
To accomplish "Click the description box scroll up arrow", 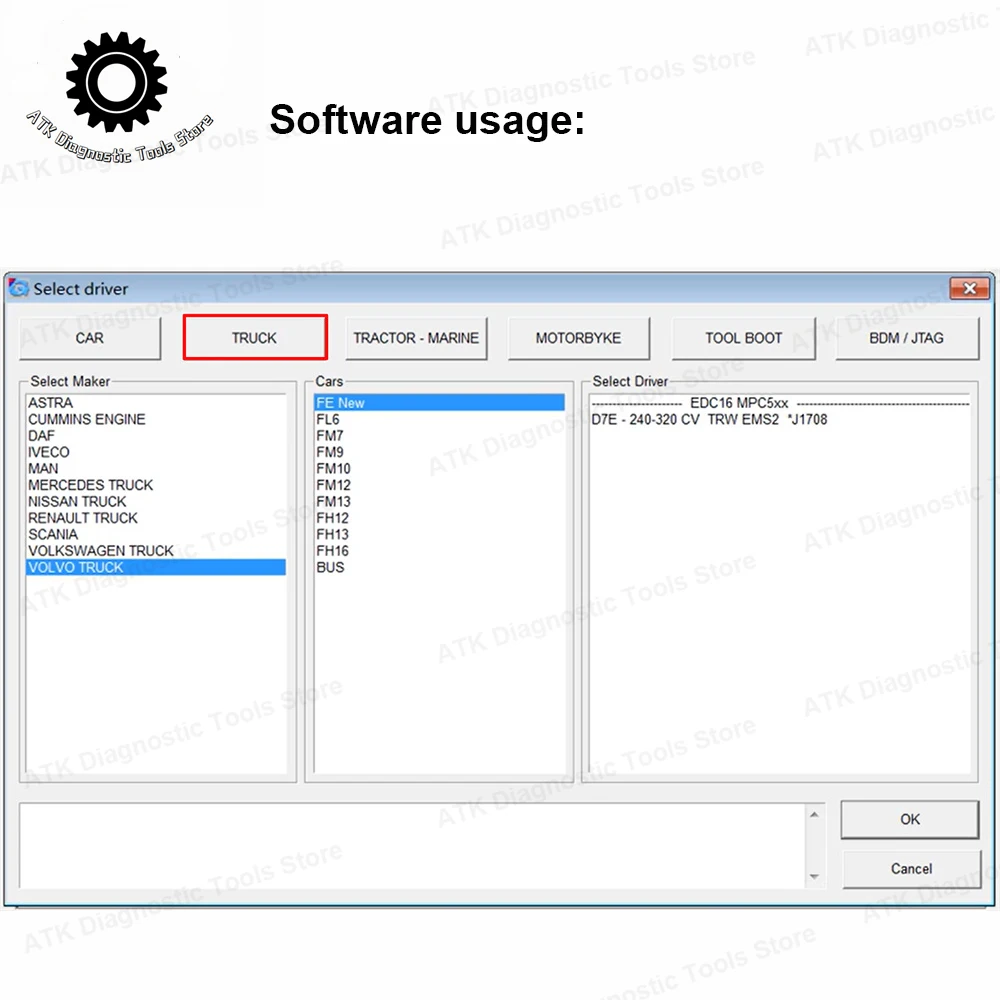I will [814, 814].
